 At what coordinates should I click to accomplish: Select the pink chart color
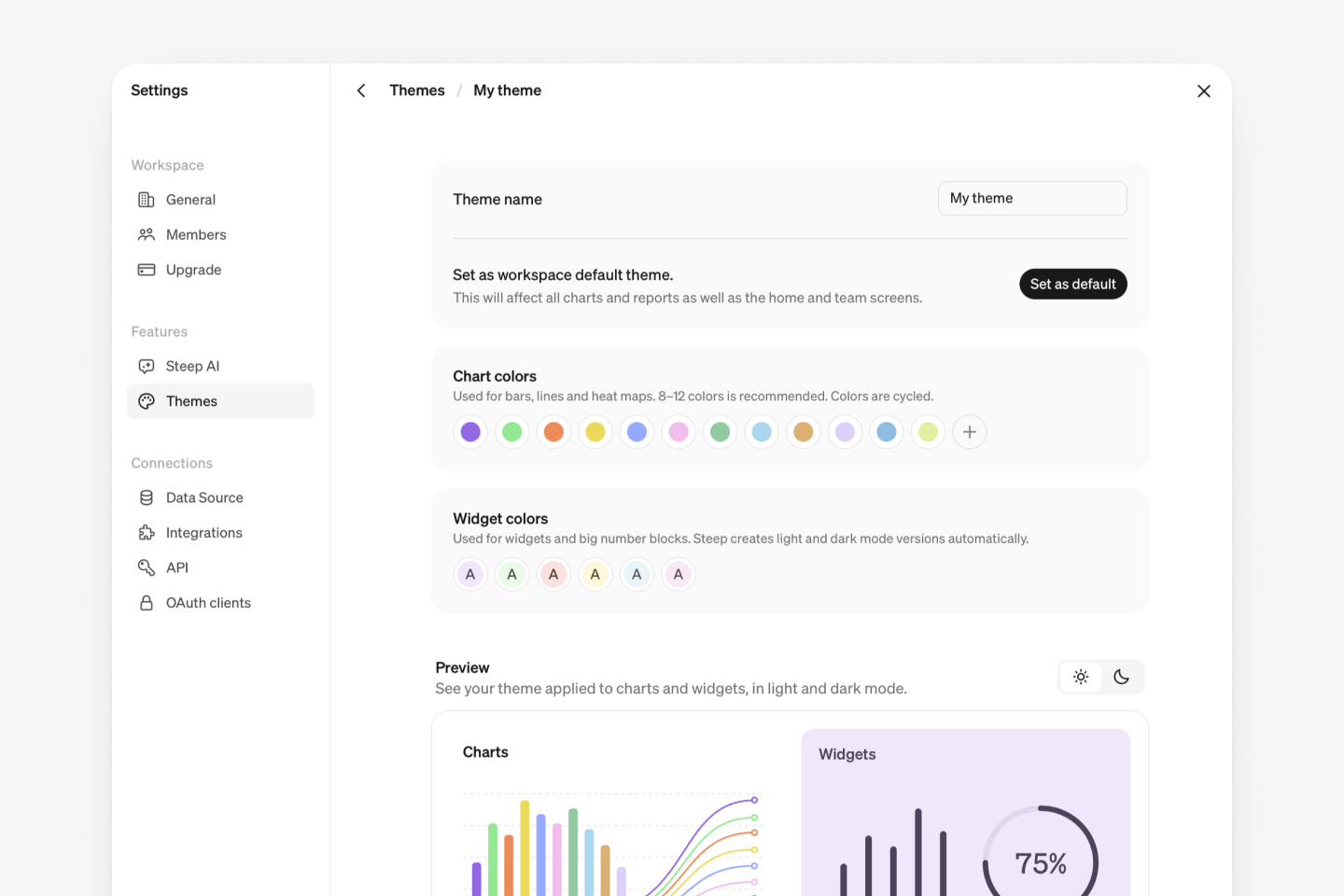[x=679, y=432]
